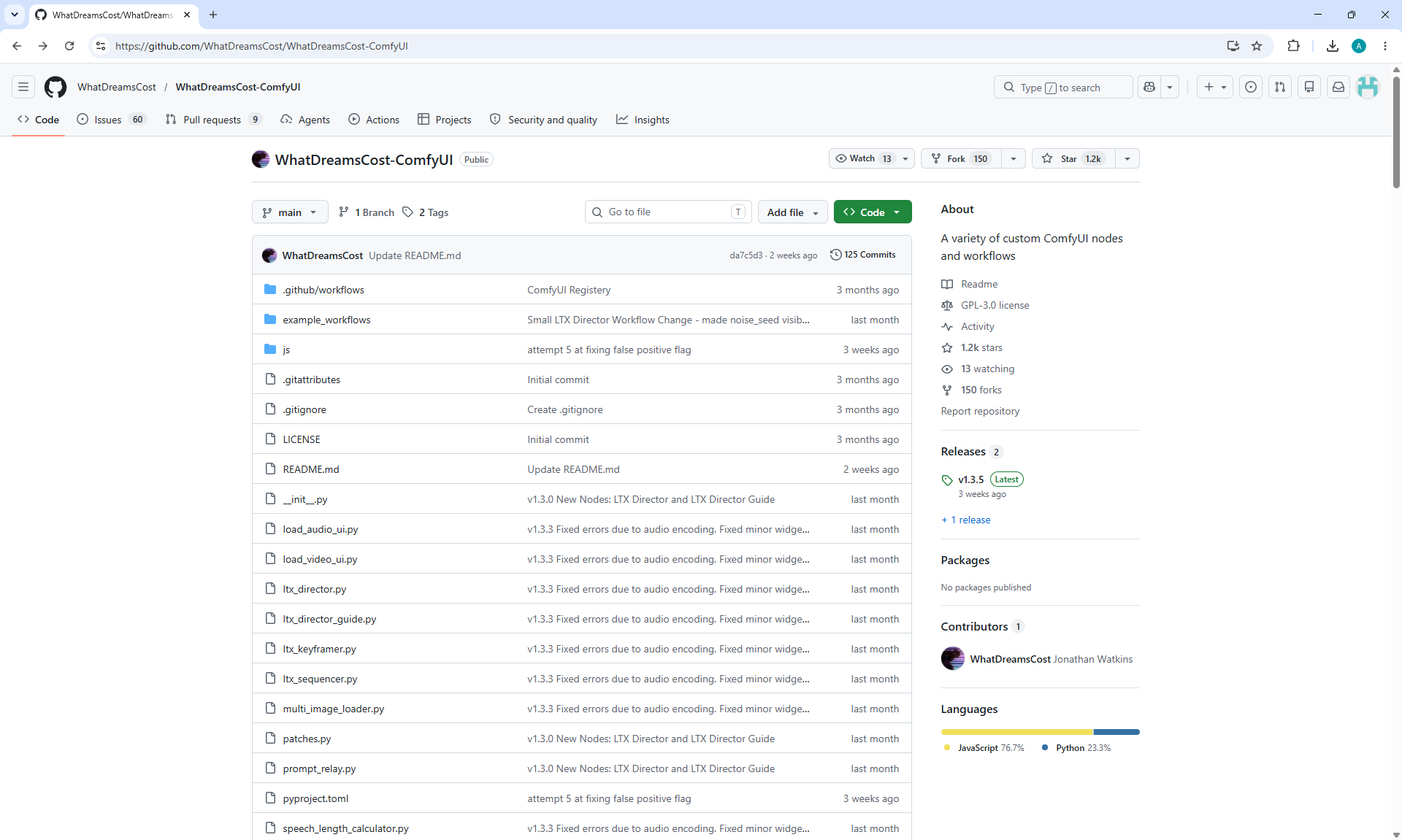Open the 2 Tags link
The height and width of the screenshot is (840, 1402).
coord(426,212)
